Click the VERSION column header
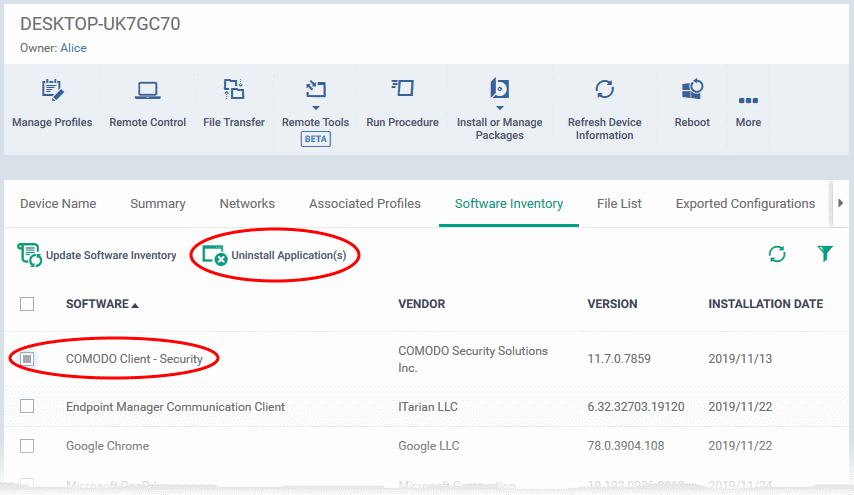Screen dimensions: 854x495 coord(612,304)
